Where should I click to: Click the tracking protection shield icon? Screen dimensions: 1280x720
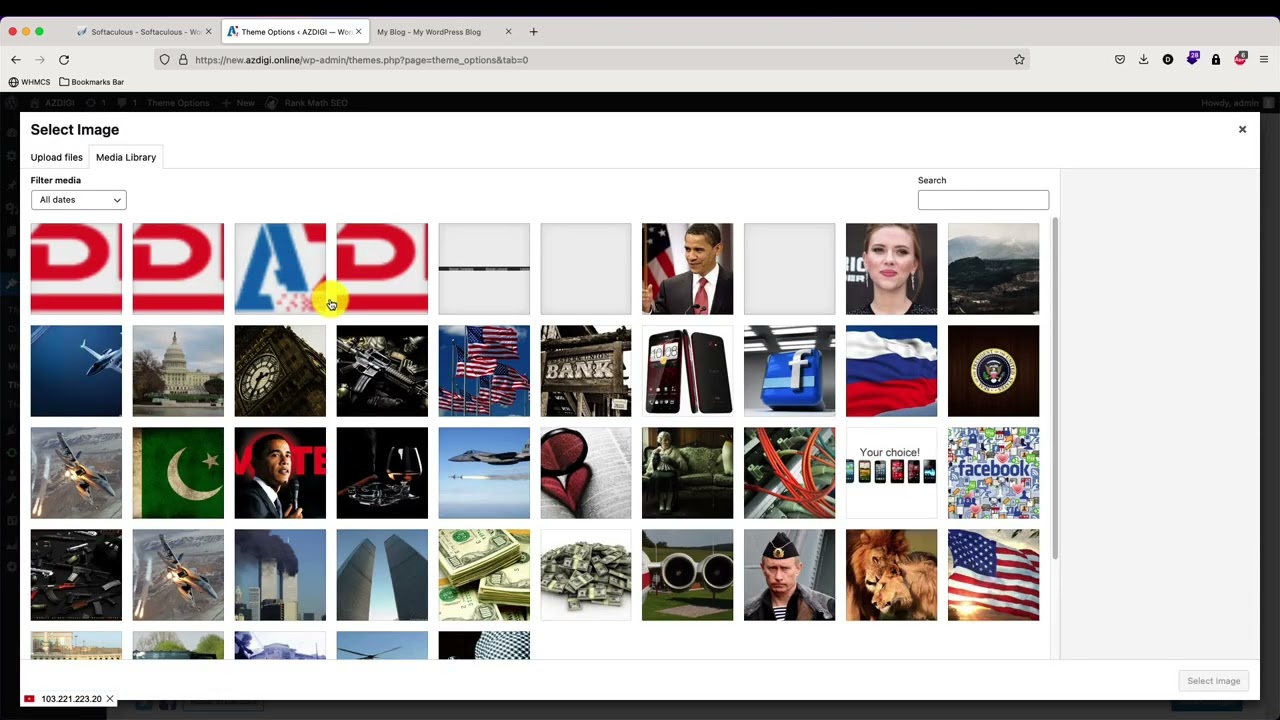pos(165,60)
